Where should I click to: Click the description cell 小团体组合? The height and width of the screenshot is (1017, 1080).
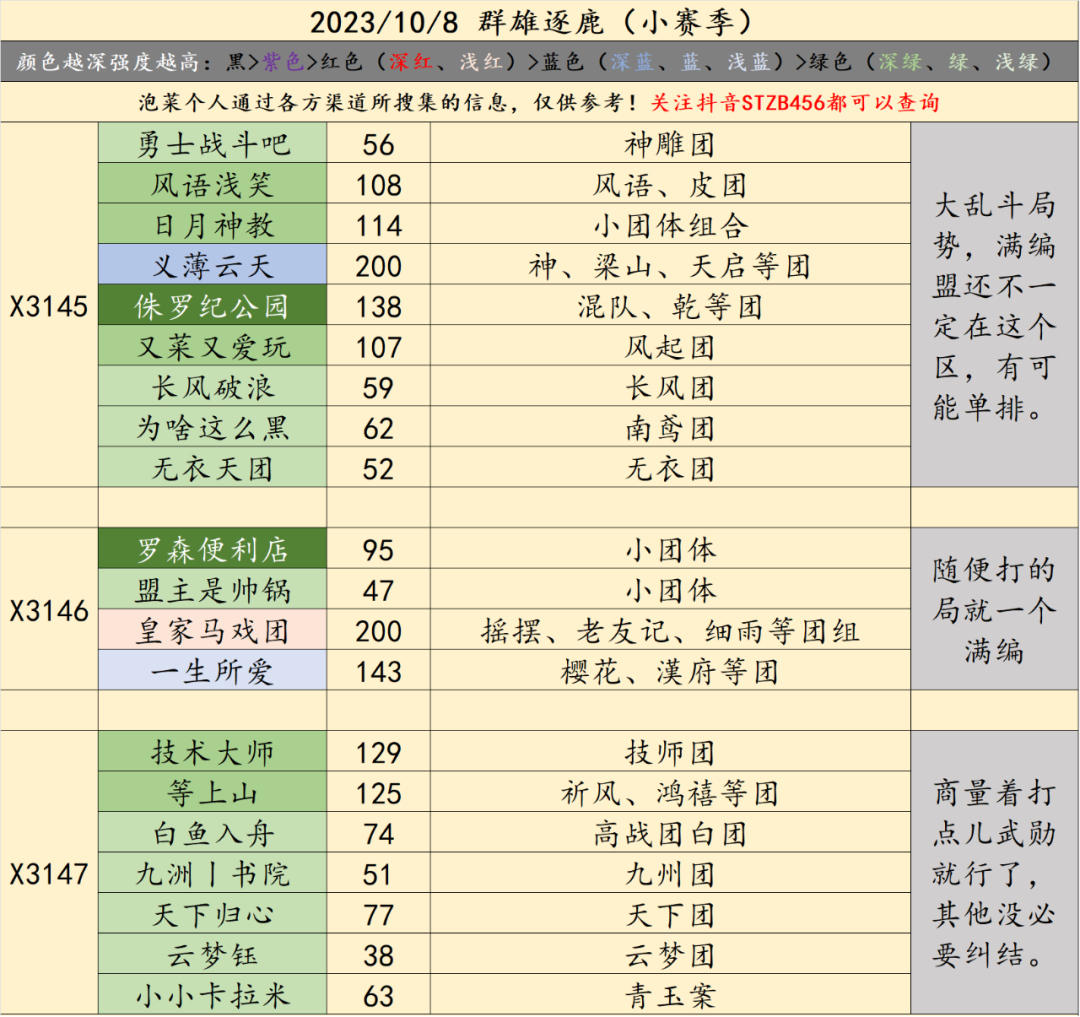point(670,224)
